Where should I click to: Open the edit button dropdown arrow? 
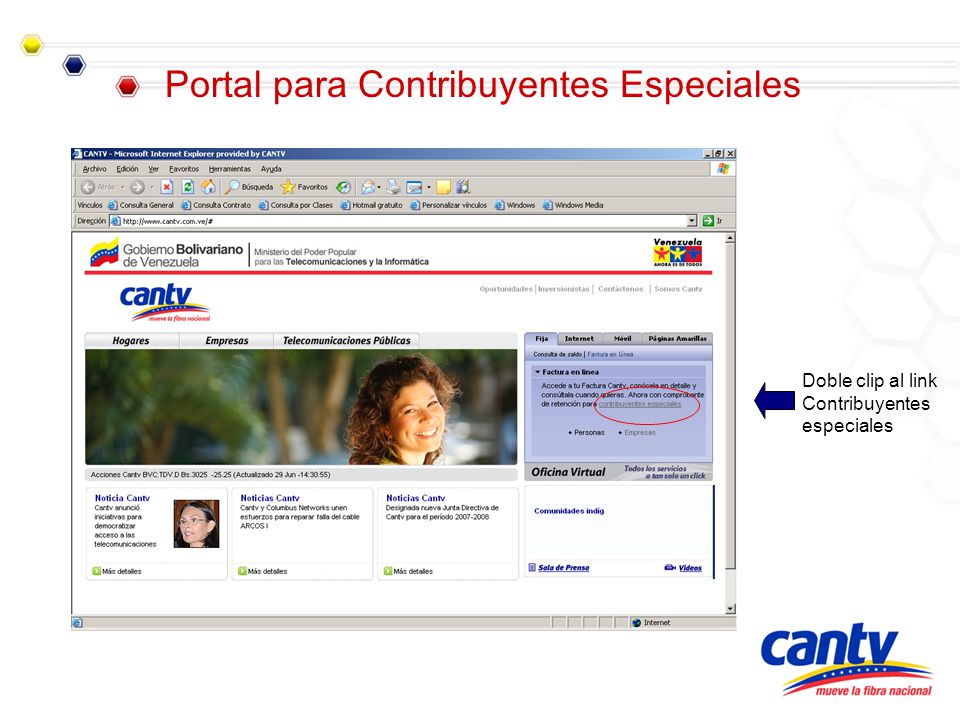(429, 187)
